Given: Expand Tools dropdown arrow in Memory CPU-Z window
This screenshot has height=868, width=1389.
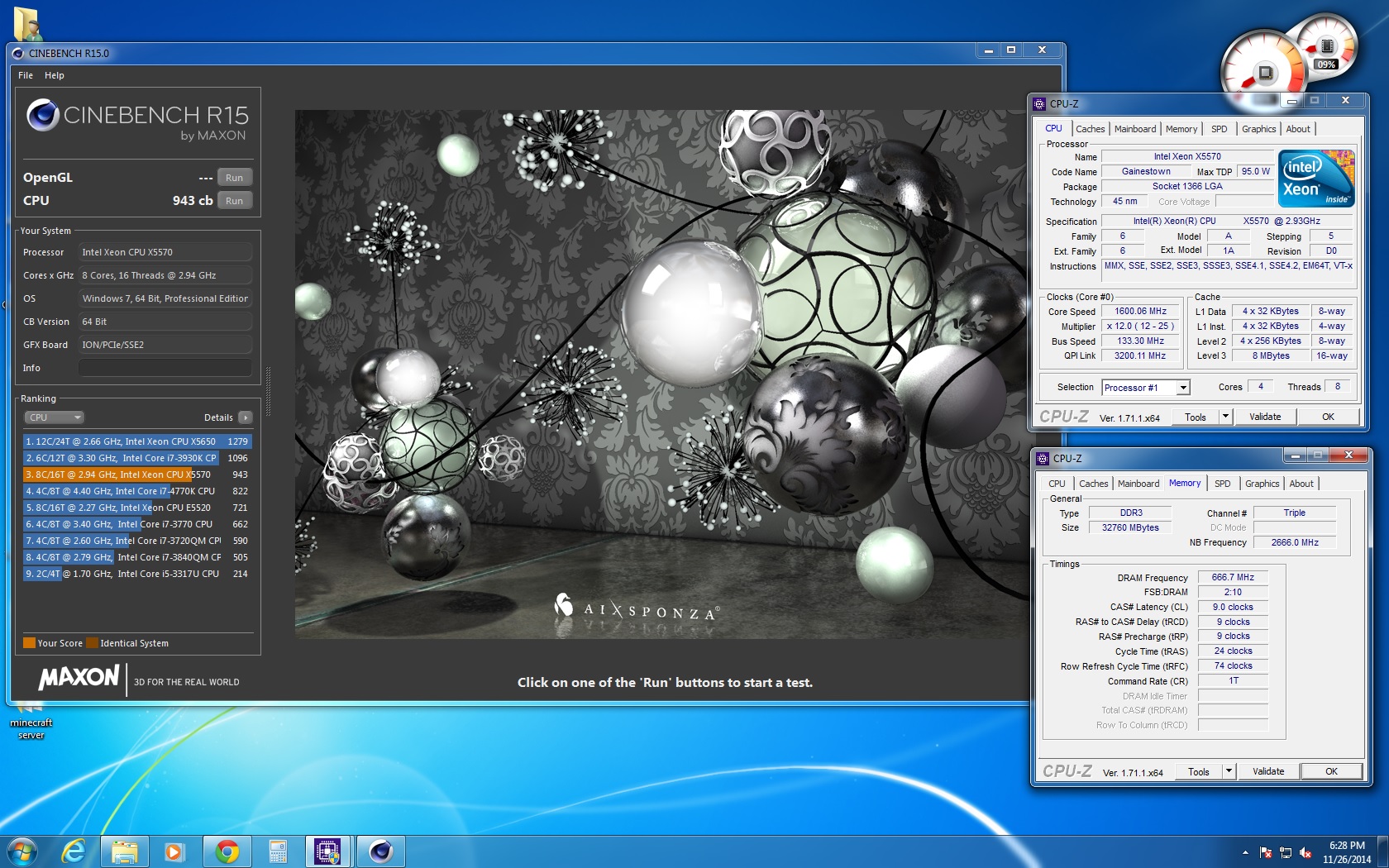Looking at the screenshot, I should point(1229,771).
